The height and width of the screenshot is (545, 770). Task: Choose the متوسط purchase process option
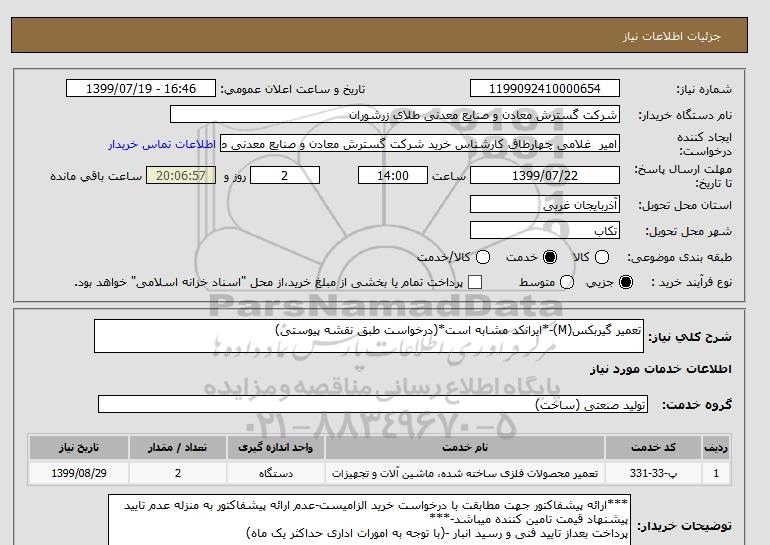(567, 282)
